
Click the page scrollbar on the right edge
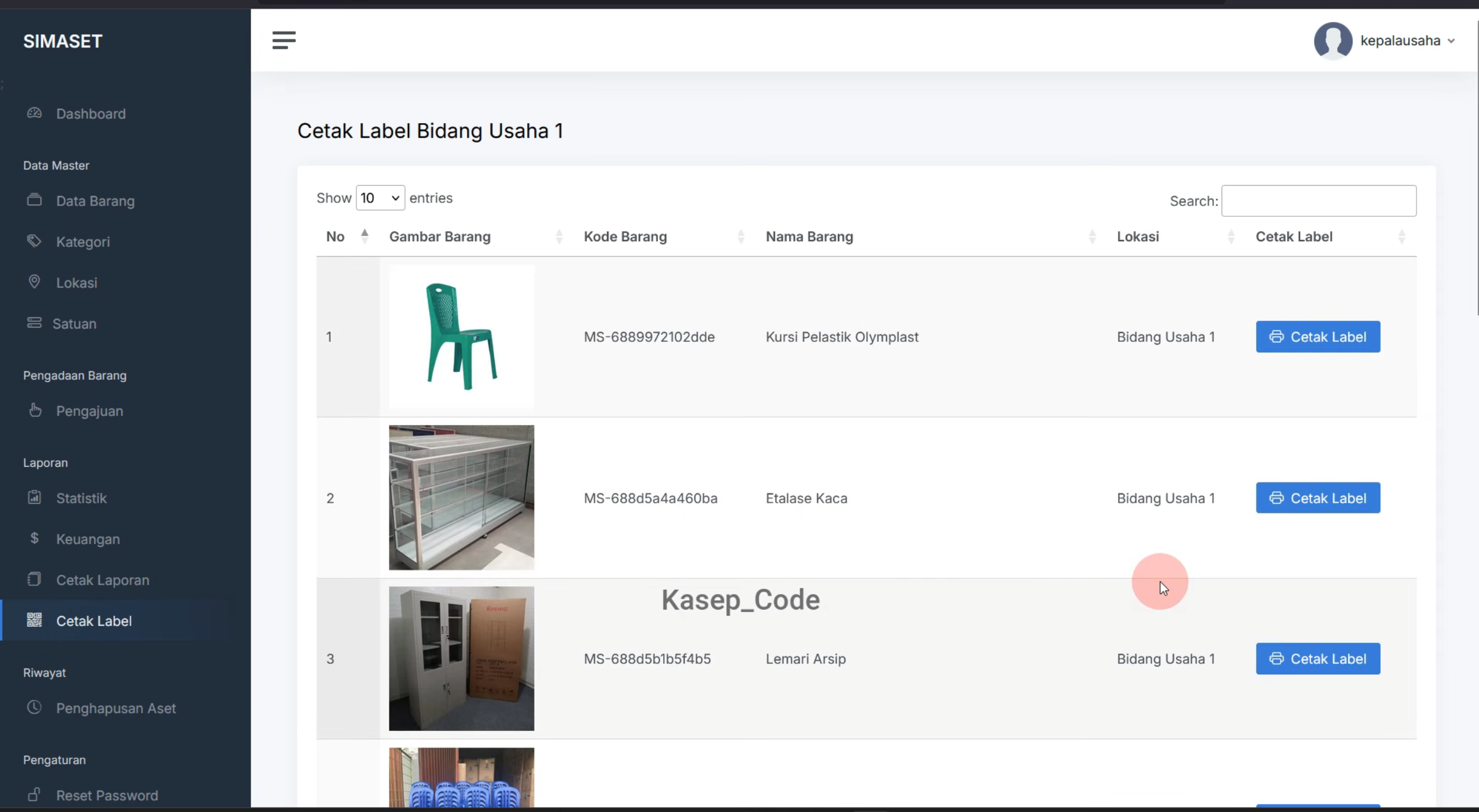(1477, 168)
